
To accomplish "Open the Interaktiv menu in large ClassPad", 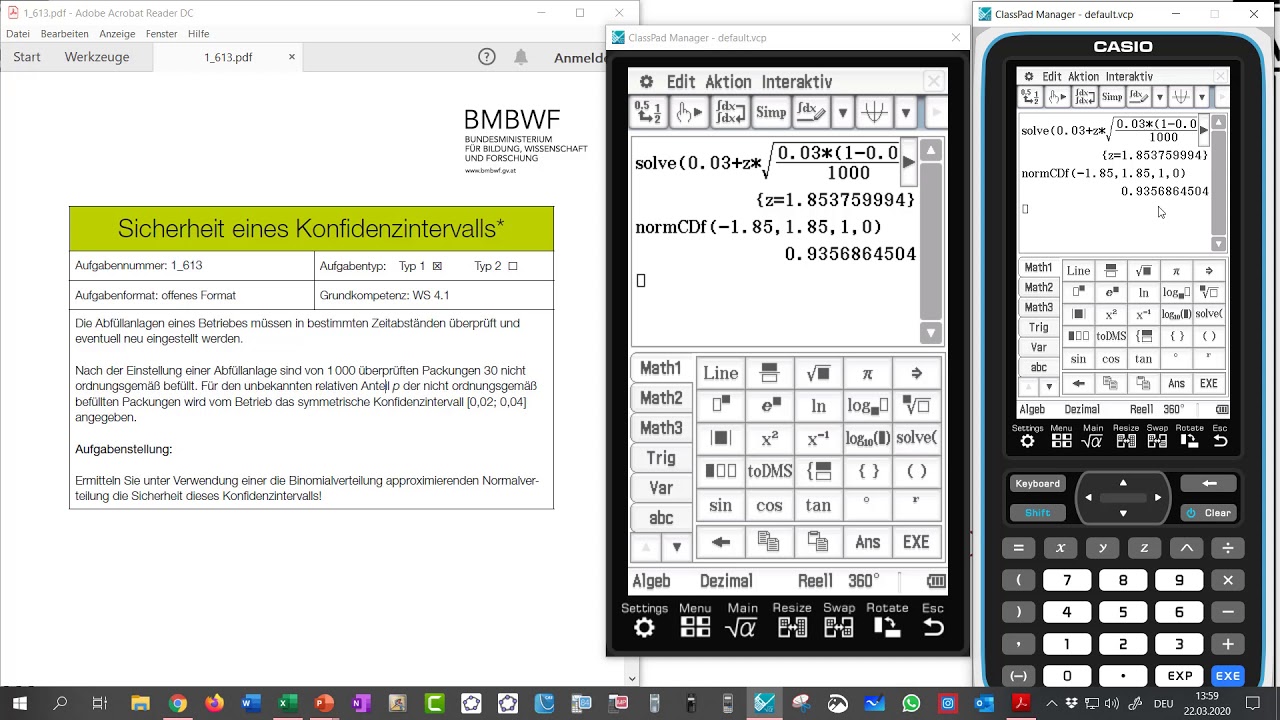I will point(797,82).
